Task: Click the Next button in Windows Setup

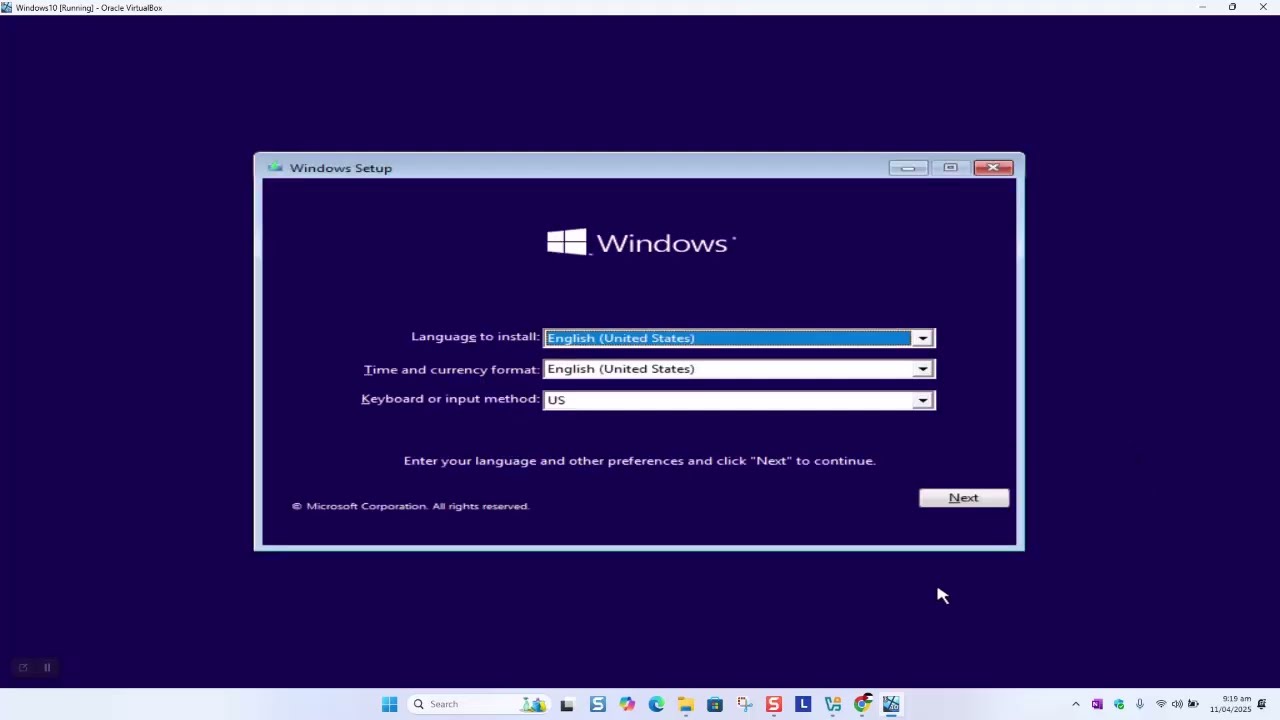Action: pyautogui.click(x=964, y=498)
